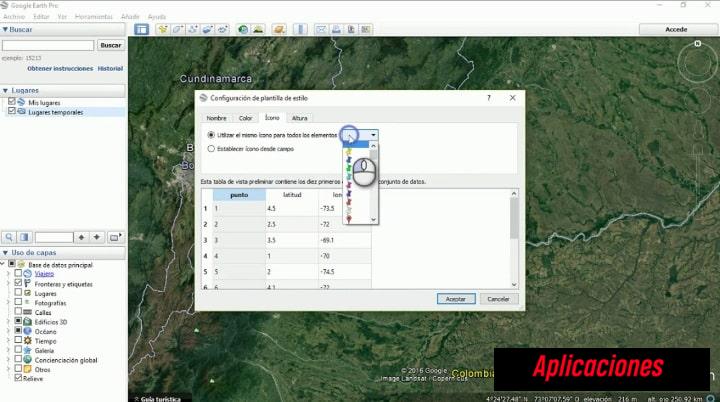Image resolution: width=720 pixels, height=402 pixels.
Task: Collapse Base de datos principal tree node
Action: pyautogui.click(x=3, y=264)
